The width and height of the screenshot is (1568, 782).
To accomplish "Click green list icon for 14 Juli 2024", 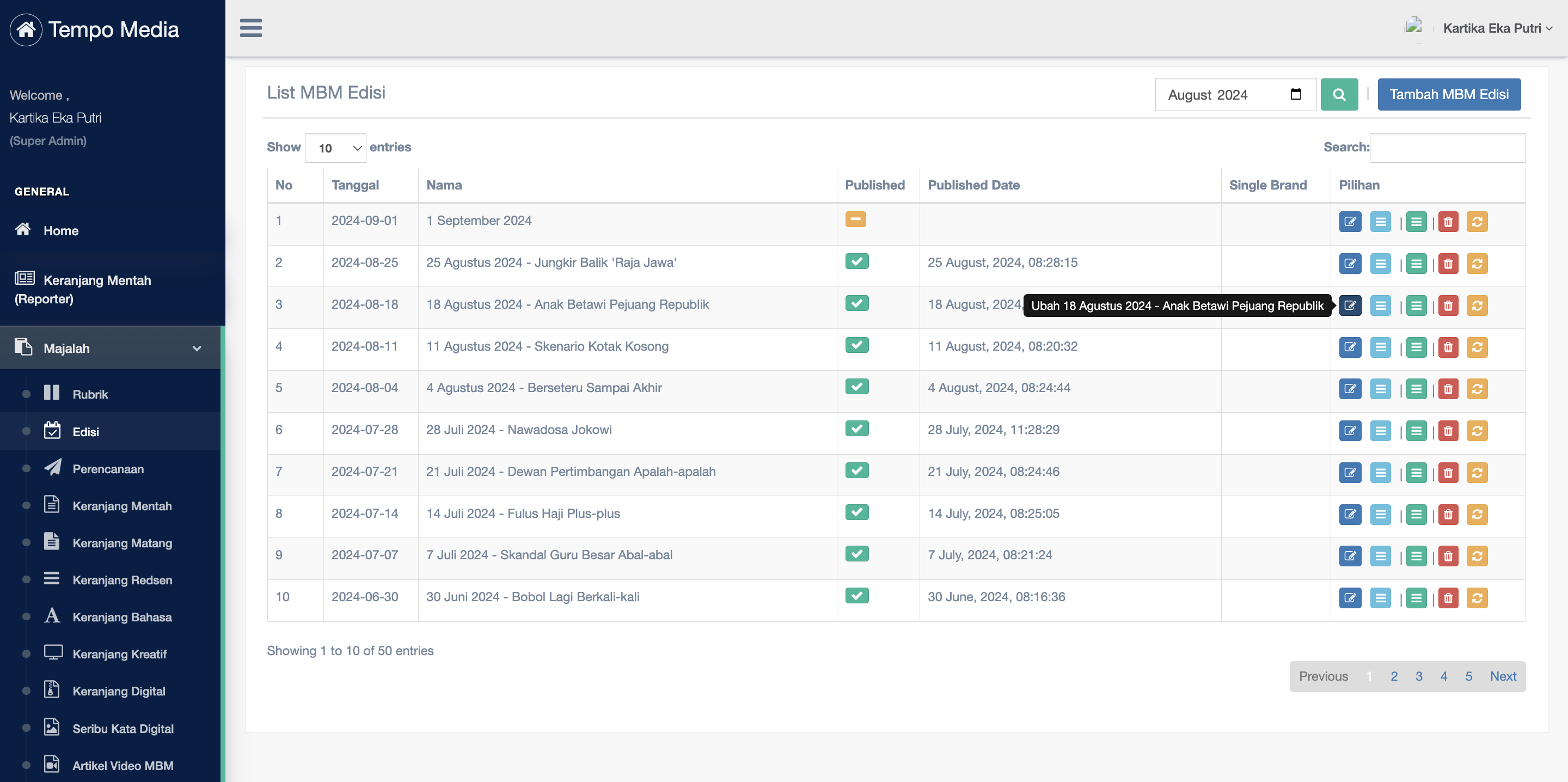I will click(x=1416, y=515).
